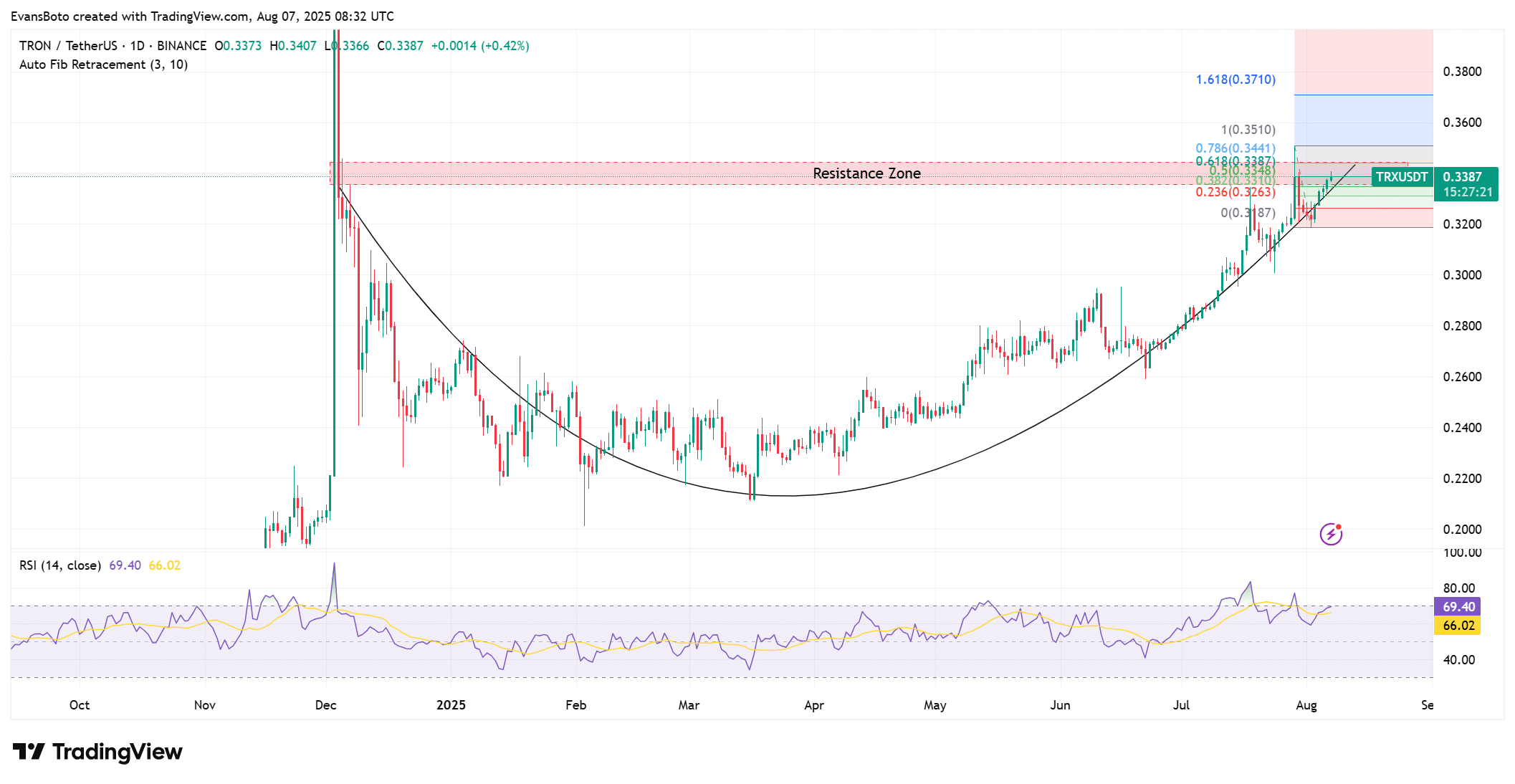Click the 0.236(0.3263) red Fib label

tap(1236, 192)
